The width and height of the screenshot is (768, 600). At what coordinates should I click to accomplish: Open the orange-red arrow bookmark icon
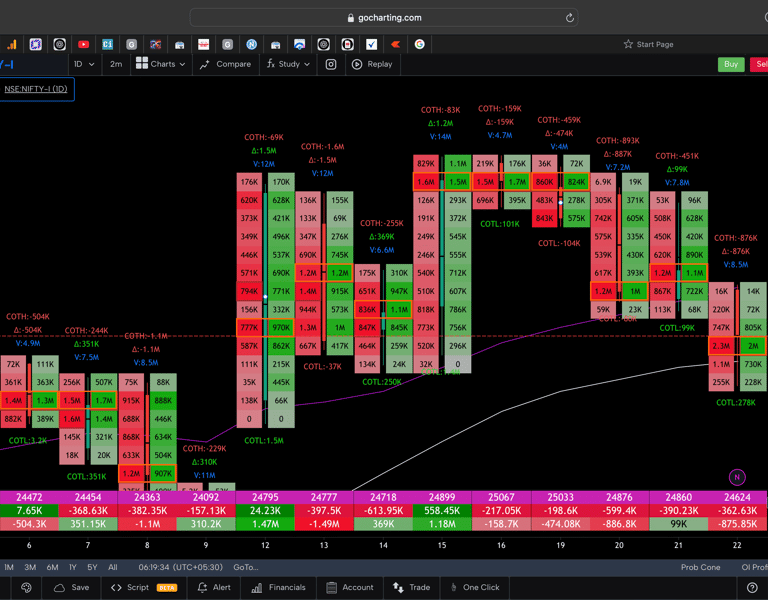[x=396, y=45]
